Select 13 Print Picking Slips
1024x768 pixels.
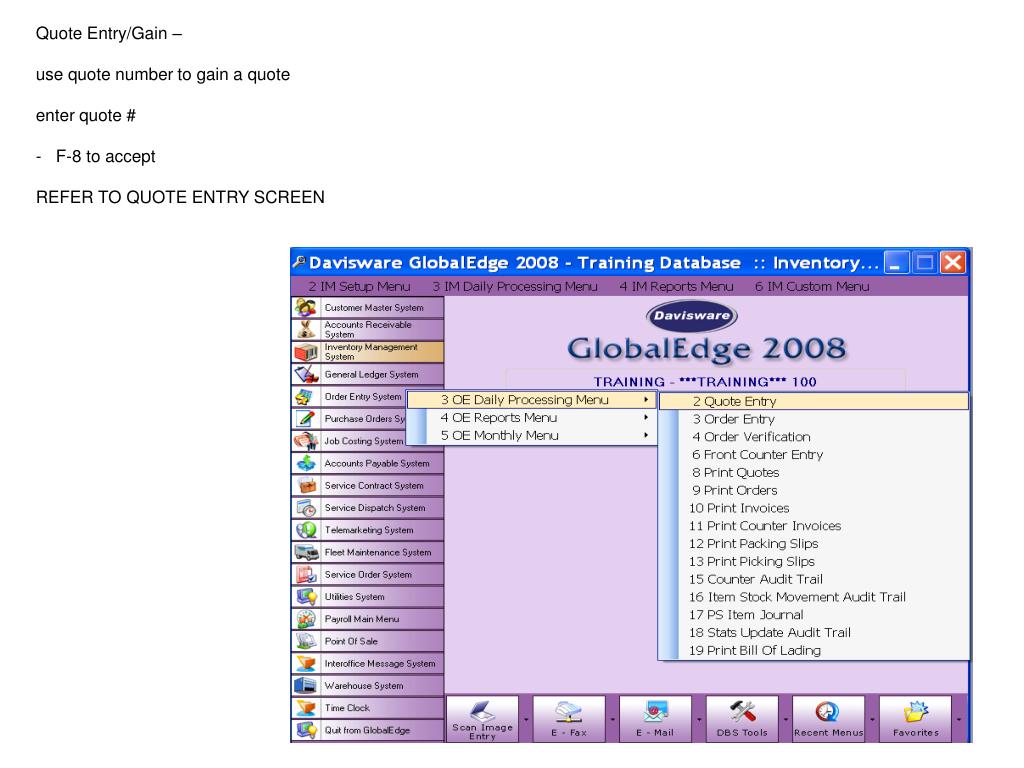[x=814, y=562]
